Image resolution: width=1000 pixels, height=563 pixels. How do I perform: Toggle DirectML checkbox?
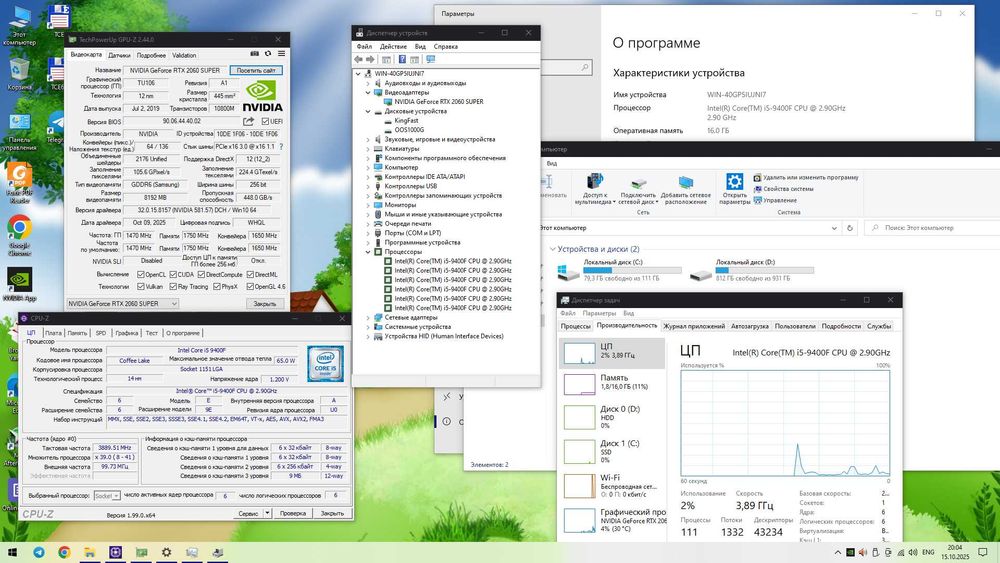tap(250, 274)
